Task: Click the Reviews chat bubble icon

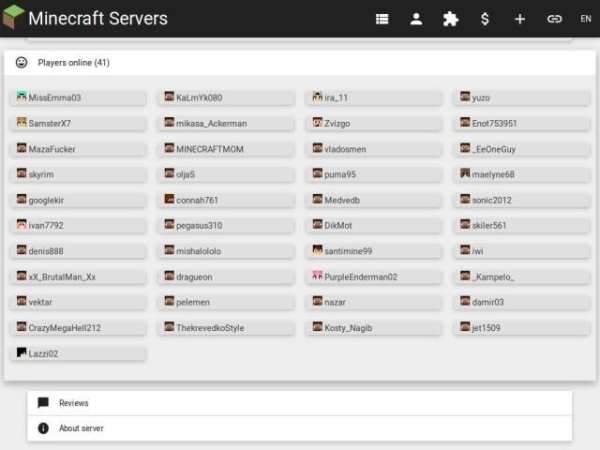Action: point(43,403)
